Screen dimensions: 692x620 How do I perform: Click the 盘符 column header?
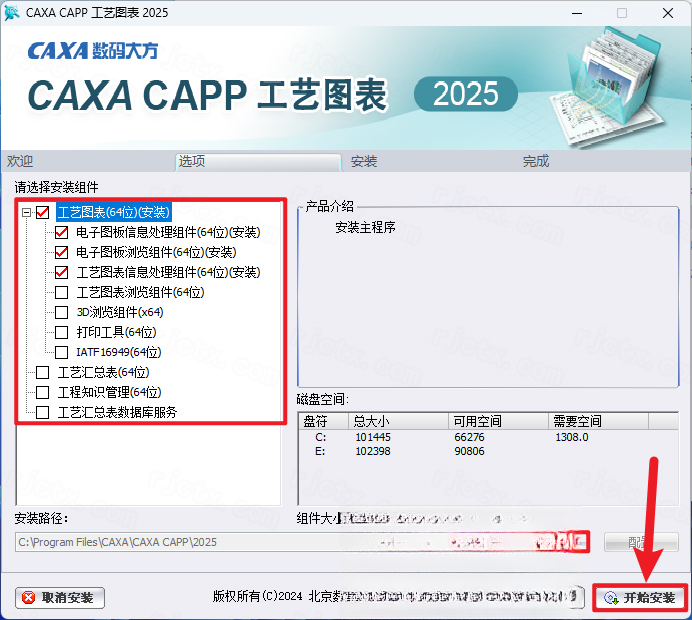[x=324, y=421]
